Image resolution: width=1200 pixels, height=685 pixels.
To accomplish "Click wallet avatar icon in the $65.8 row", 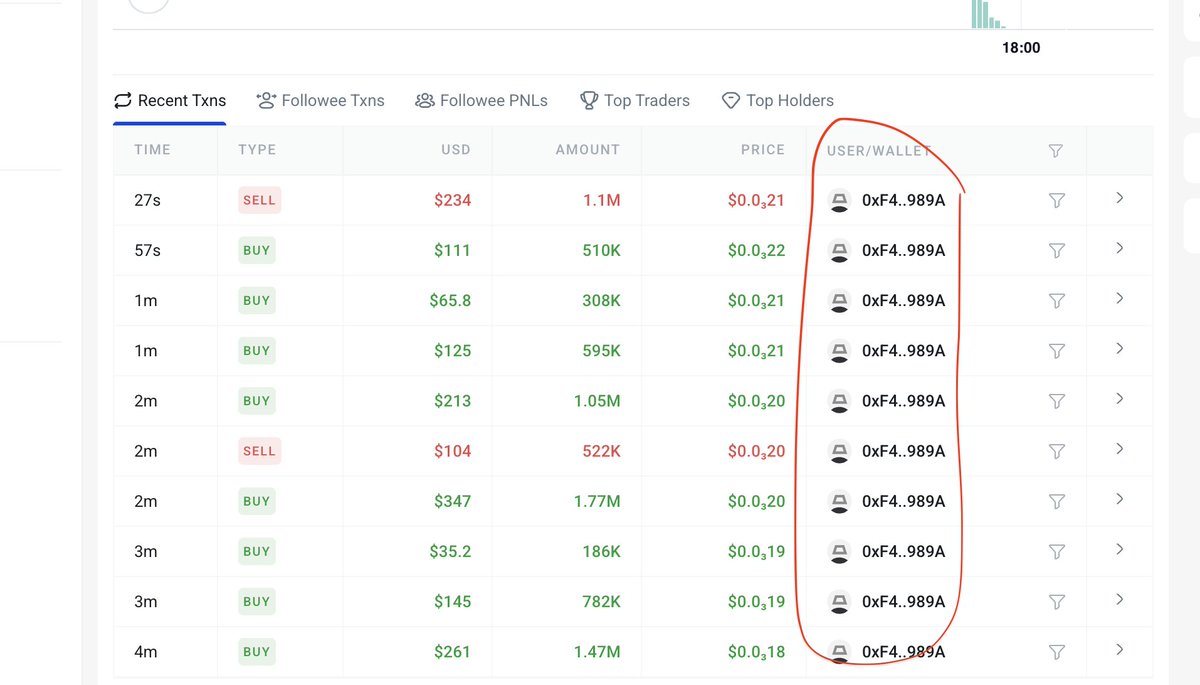I will coord(840,301).
